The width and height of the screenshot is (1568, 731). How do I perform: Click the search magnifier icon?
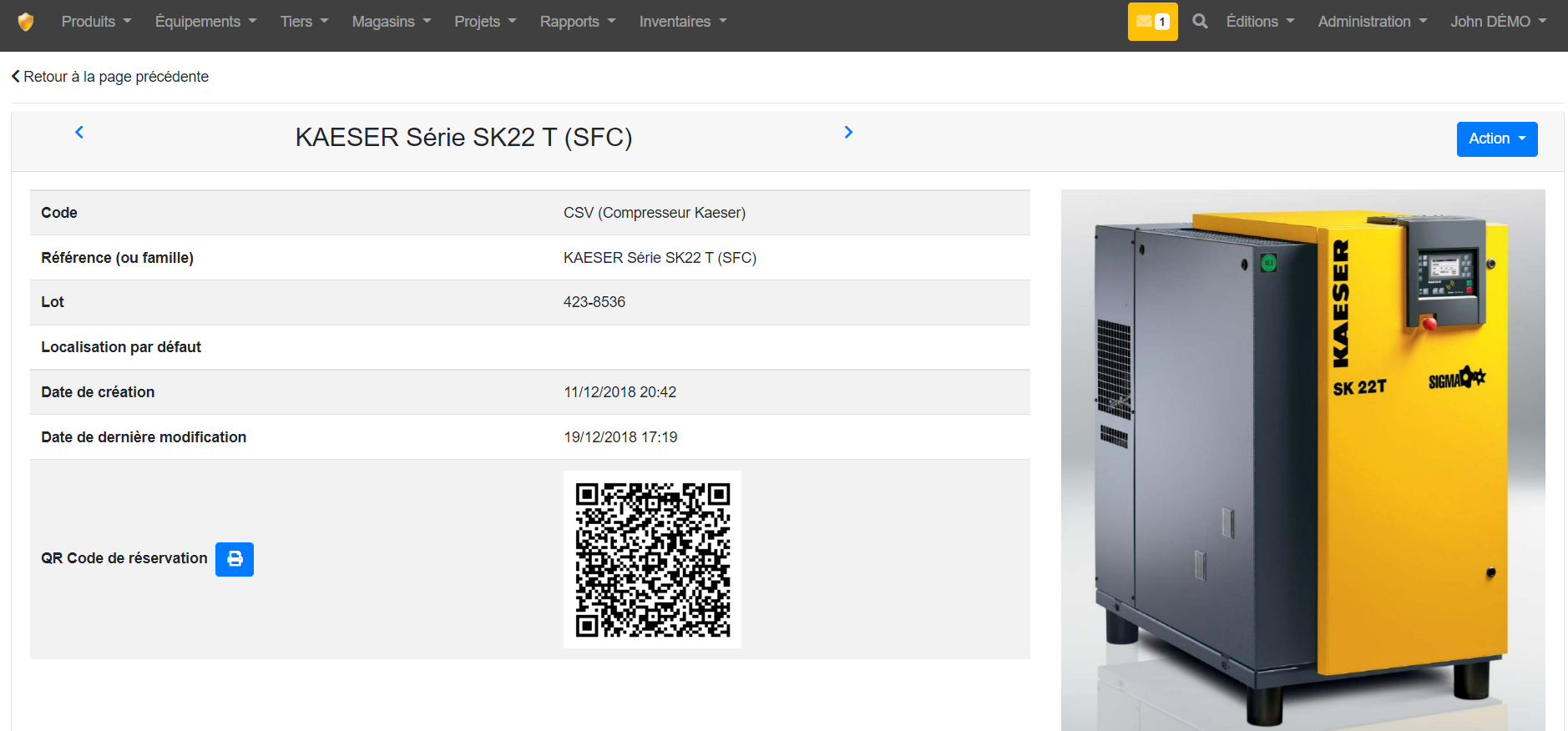(x=1200, y=22)
